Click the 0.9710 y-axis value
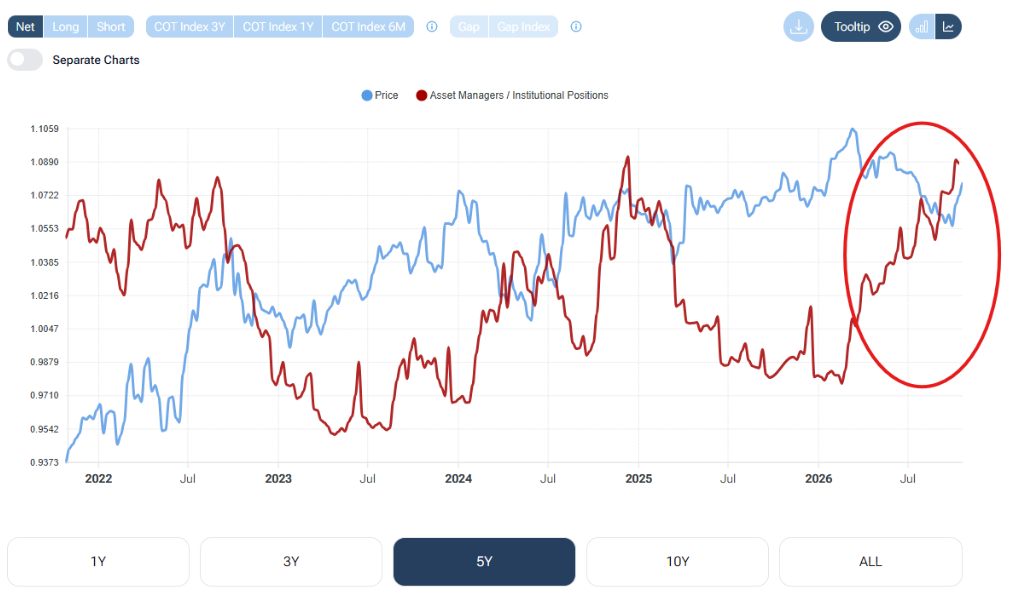 [44, 395]
